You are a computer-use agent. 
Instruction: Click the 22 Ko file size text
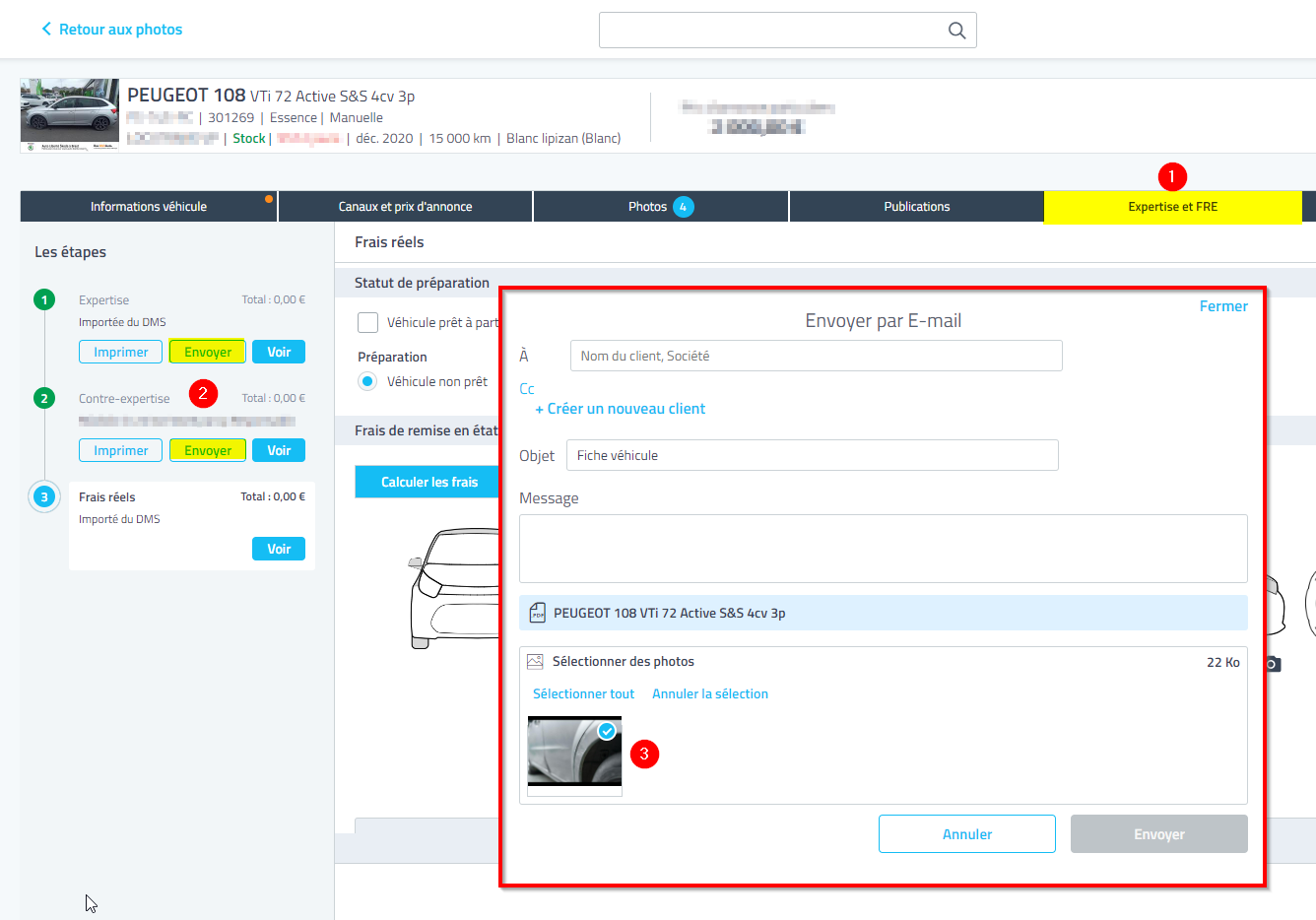pyautogui.click(x=1223, y=663)
